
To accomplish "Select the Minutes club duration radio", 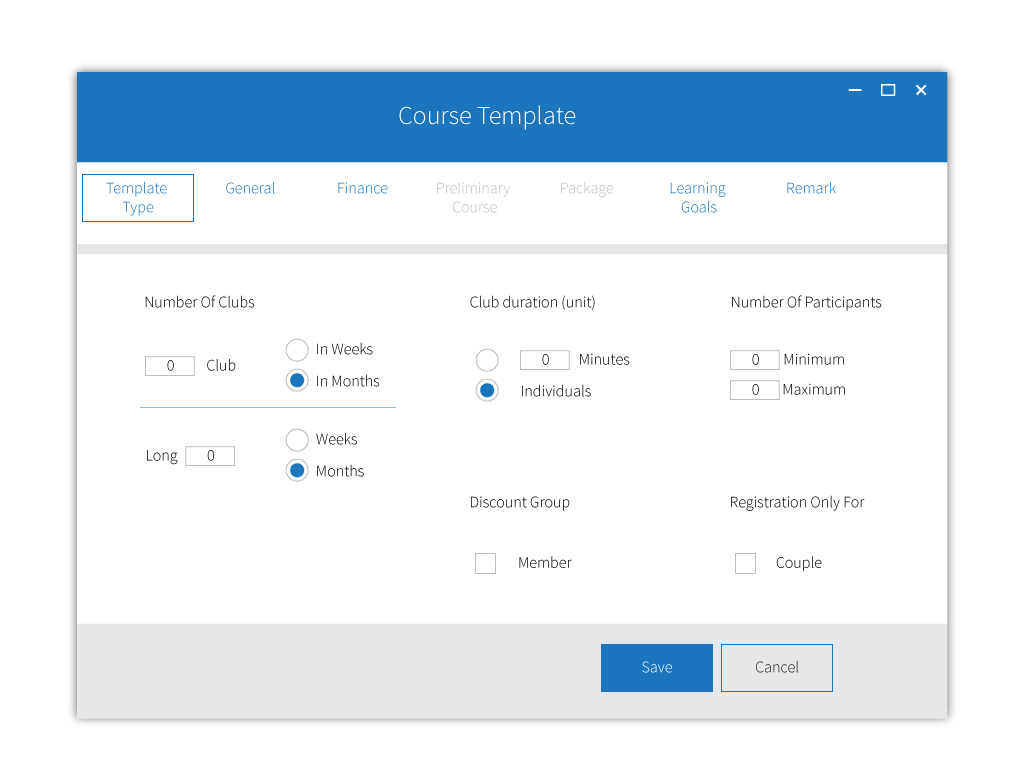I will click(x=487, y=360).
